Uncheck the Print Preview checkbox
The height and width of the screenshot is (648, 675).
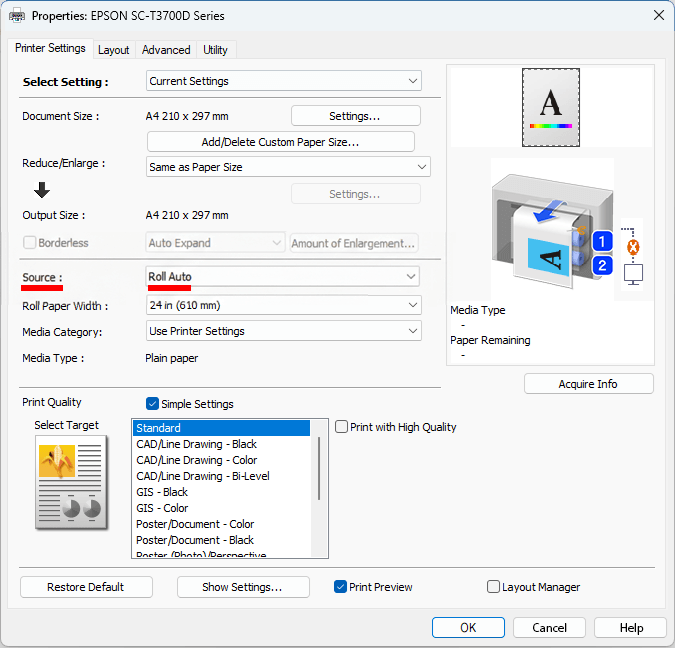click(x=340, y=586)
